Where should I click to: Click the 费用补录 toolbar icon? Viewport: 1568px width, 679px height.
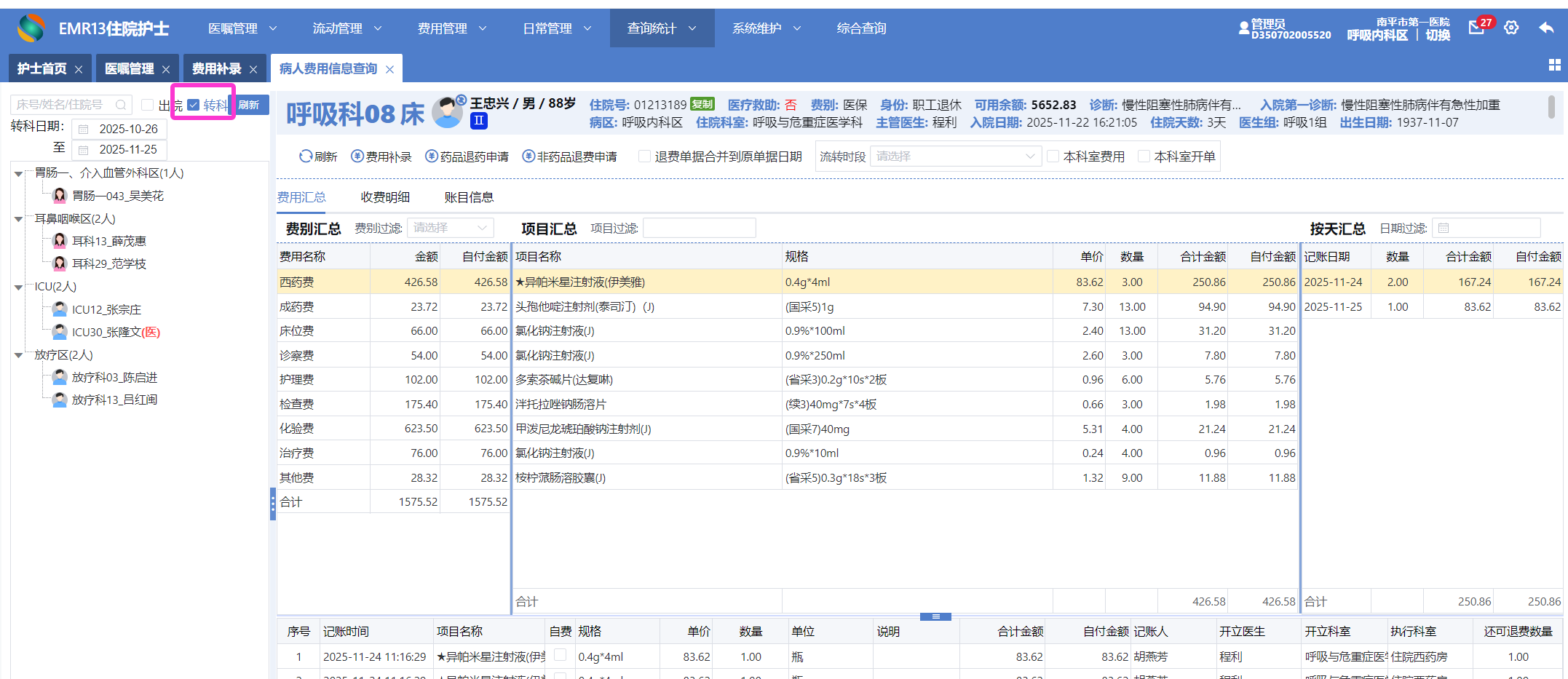pos(357,156)
